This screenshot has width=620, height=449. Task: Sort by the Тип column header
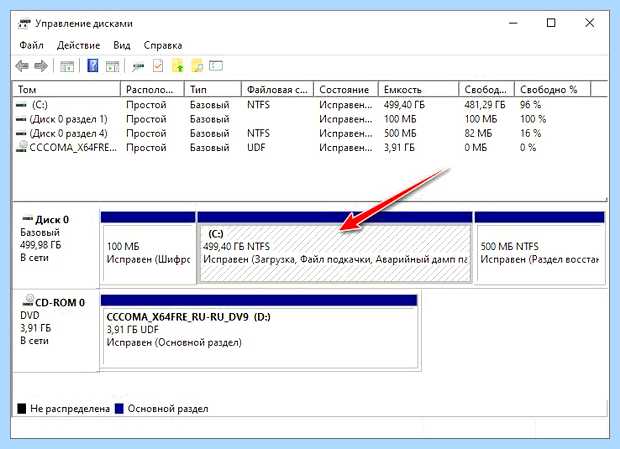[x=213, y=90]
